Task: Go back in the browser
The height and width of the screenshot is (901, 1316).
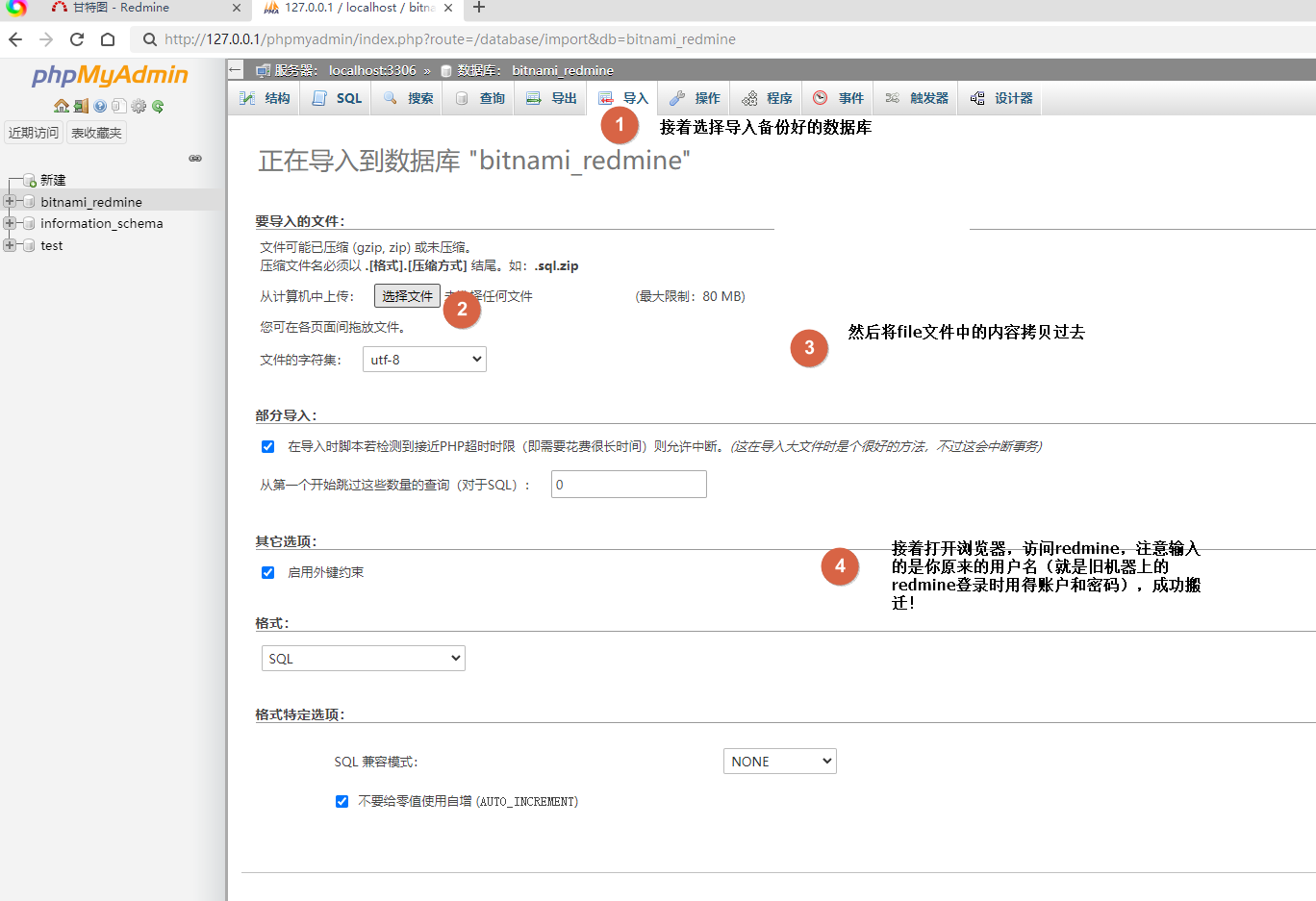Action: tap(15, 39)
